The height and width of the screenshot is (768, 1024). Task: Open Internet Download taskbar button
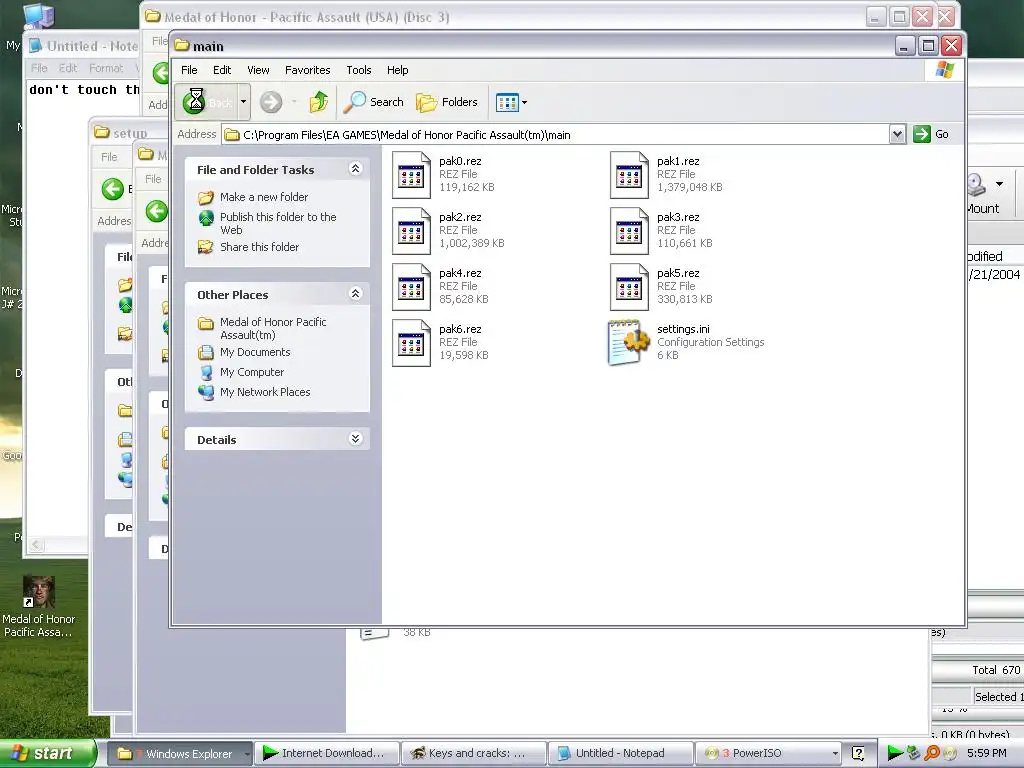(x=326, y=754)
